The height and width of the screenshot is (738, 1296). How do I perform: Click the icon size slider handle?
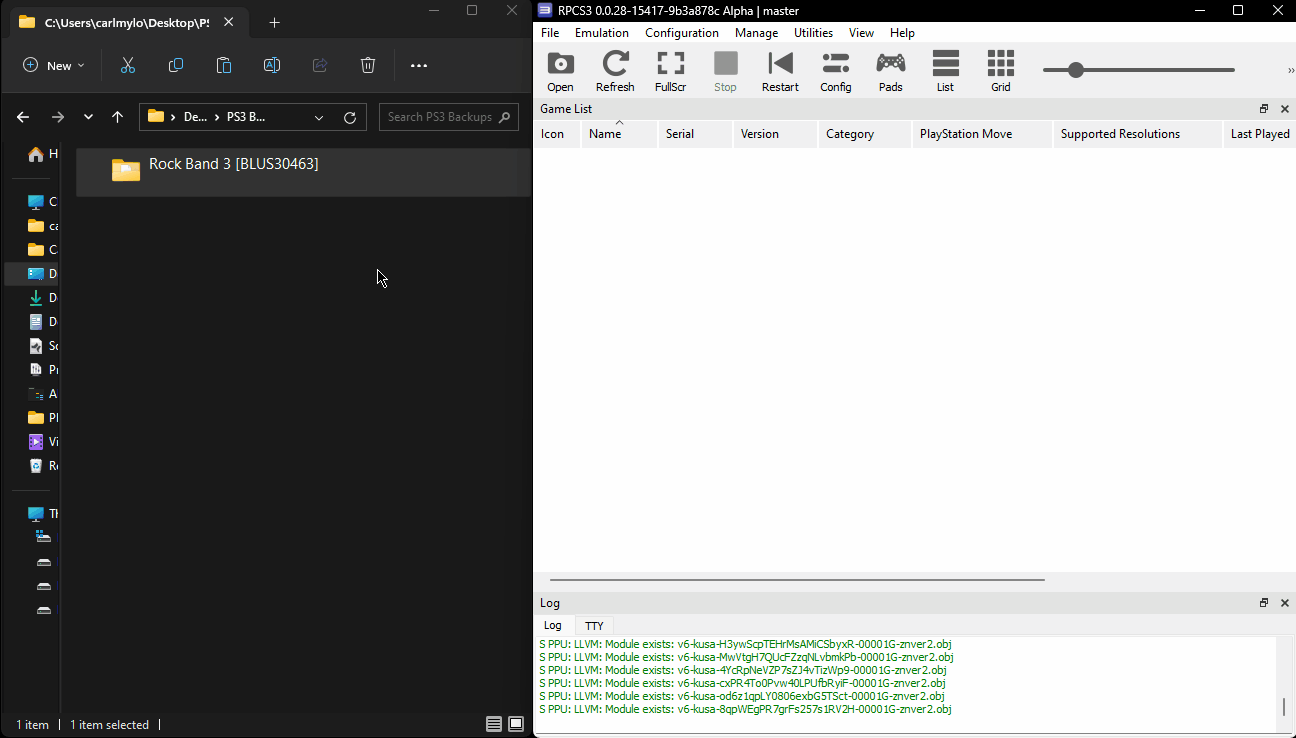[x=1075, y=70]
